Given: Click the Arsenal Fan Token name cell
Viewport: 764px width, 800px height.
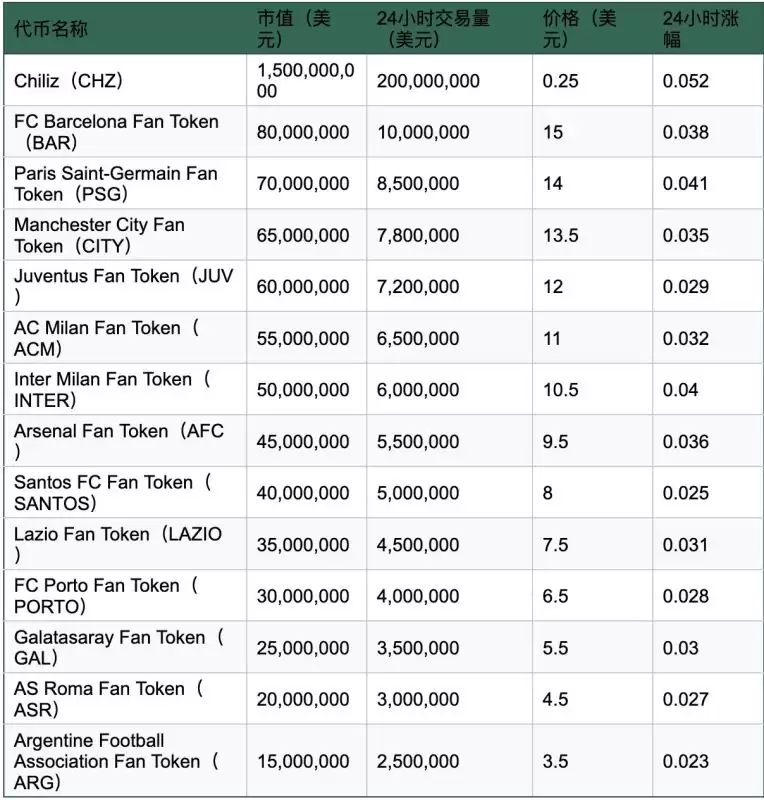Looking at the screenshot, I should coord(119,442).
